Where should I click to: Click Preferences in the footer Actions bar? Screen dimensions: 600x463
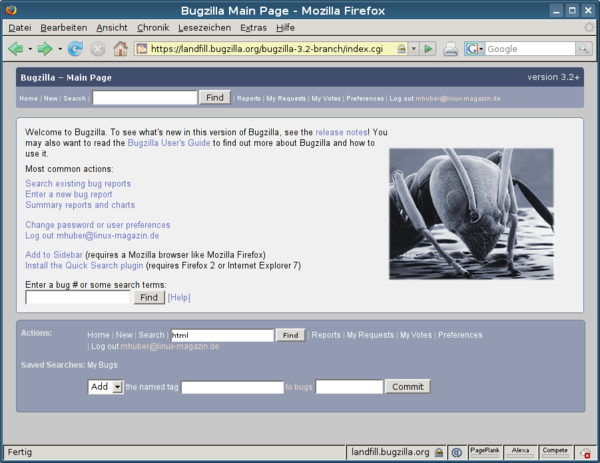coord(460,335)
